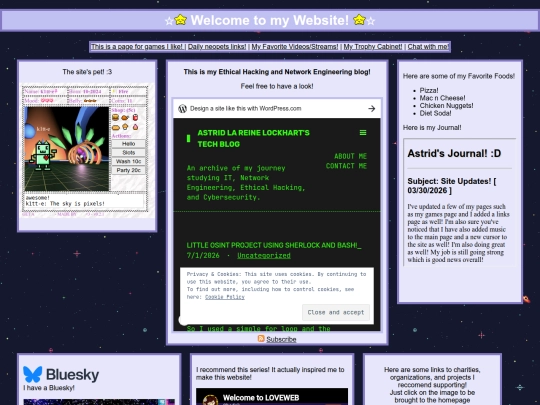
Task: Go to My Favorite Videos/Streams
Action: pos(295,46)
